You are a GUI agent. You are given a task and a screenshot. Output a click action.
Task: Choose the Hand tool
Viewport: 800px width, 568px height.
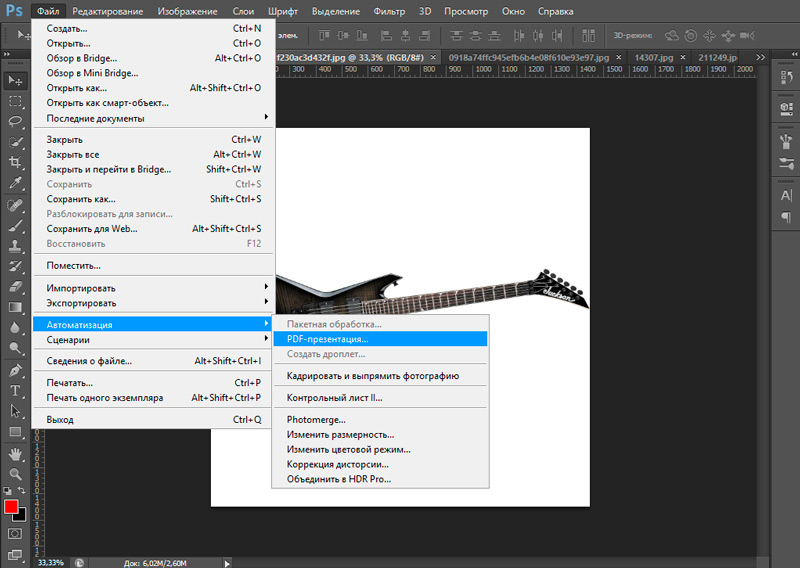(x=15, y=453)
